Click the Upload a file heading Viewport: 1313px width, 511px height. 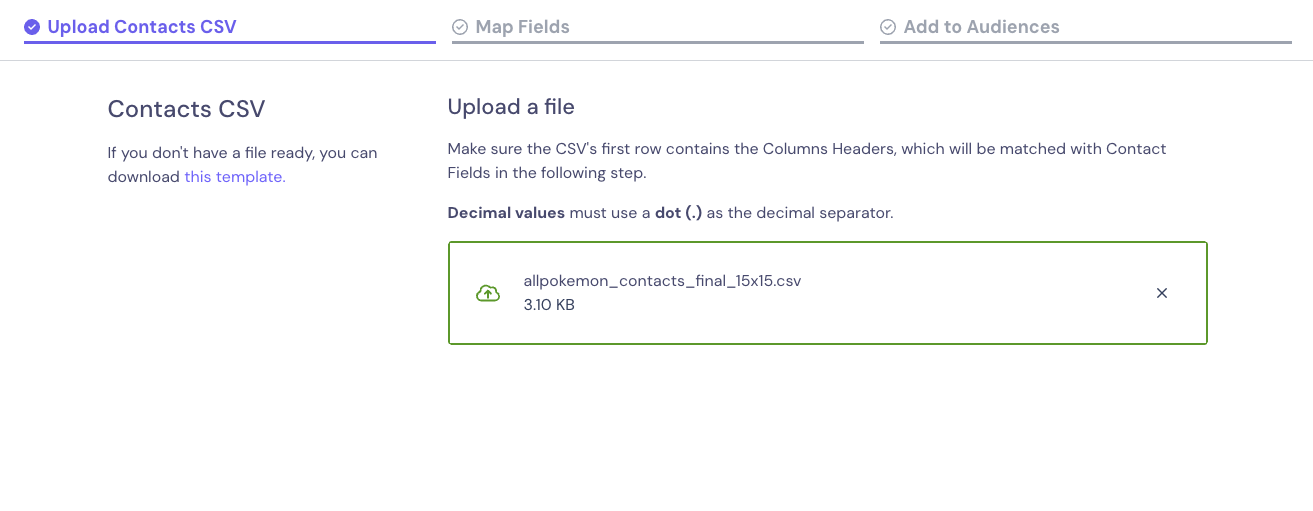511,106
